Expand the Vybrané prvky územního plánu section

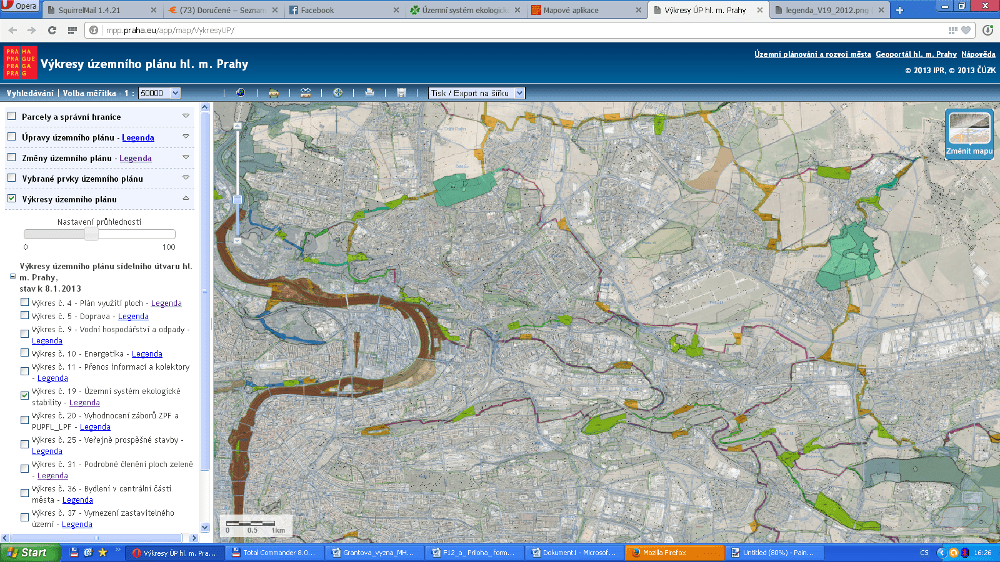185,178
